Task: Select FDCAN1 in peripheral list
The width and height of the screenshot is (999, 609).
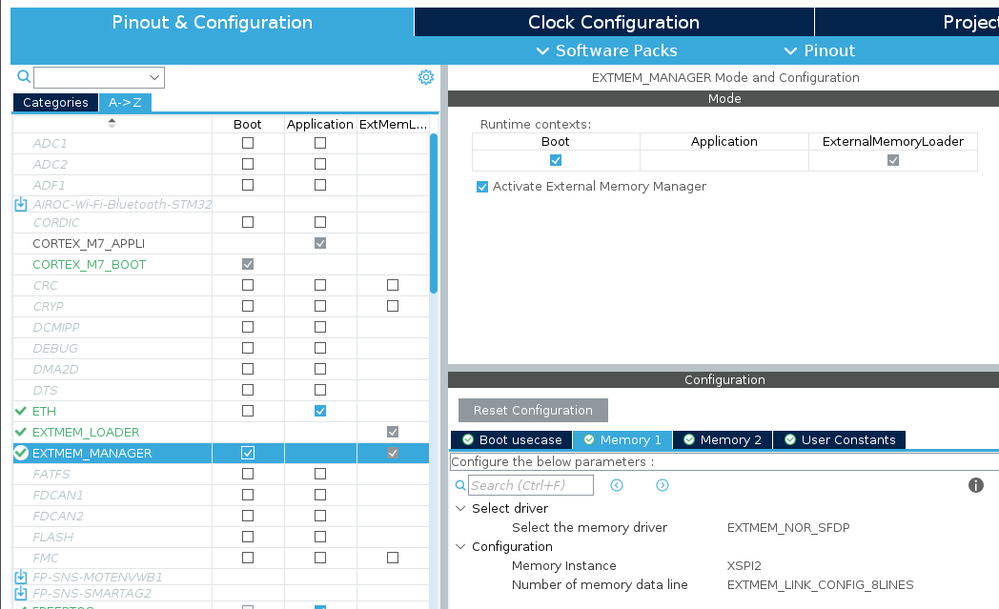Action: point(57,495)
